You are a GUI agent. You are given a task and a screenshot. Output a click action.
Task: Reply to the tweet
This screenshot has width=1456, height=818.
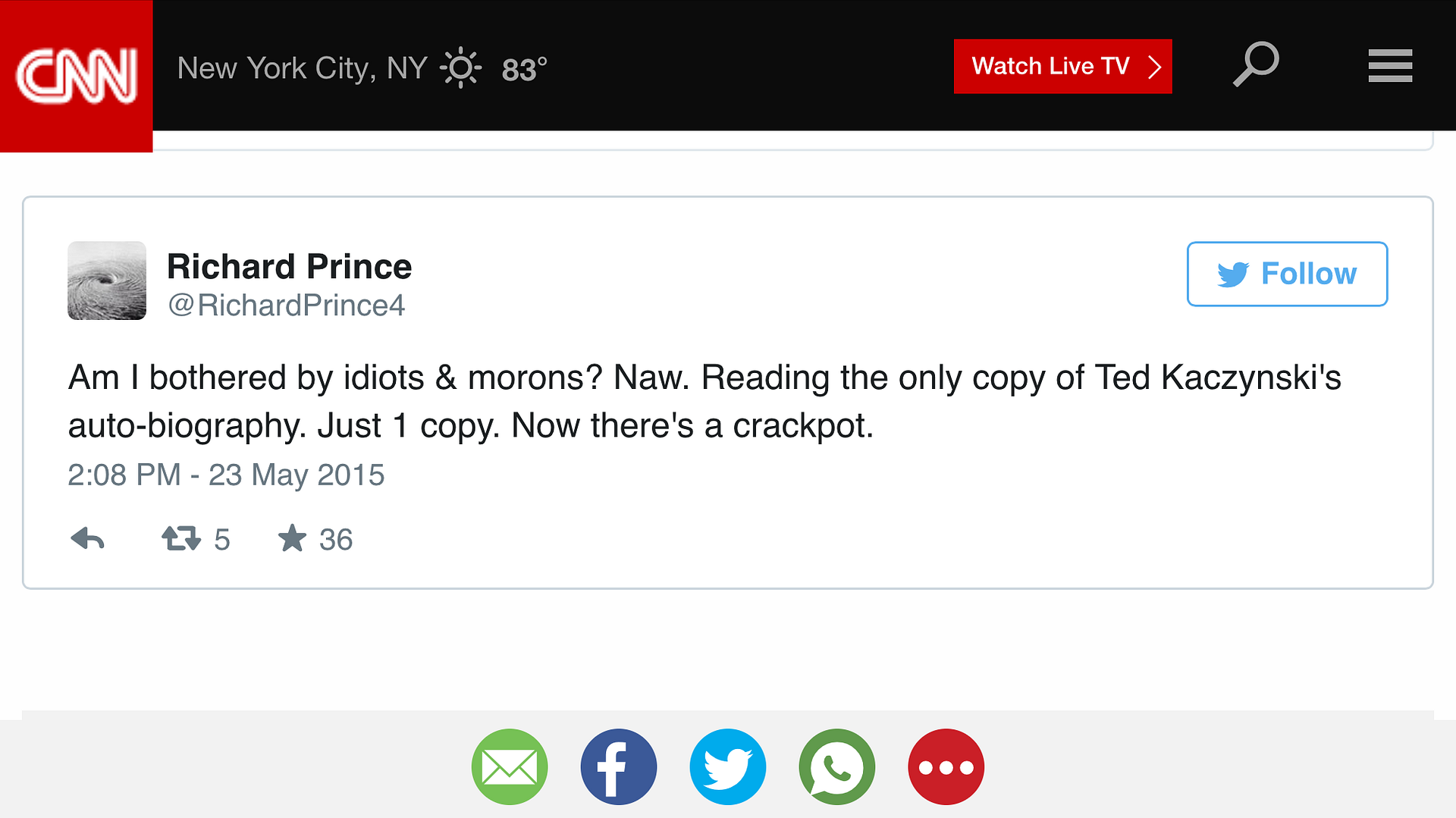tap(87, 539)
